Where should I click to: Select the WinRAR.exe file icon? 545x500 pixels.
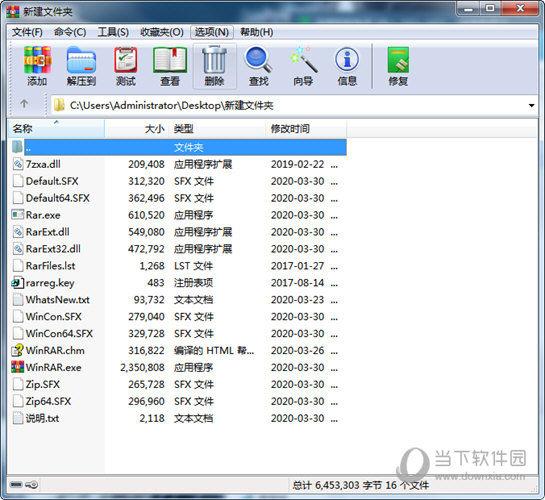coord(18,367)
